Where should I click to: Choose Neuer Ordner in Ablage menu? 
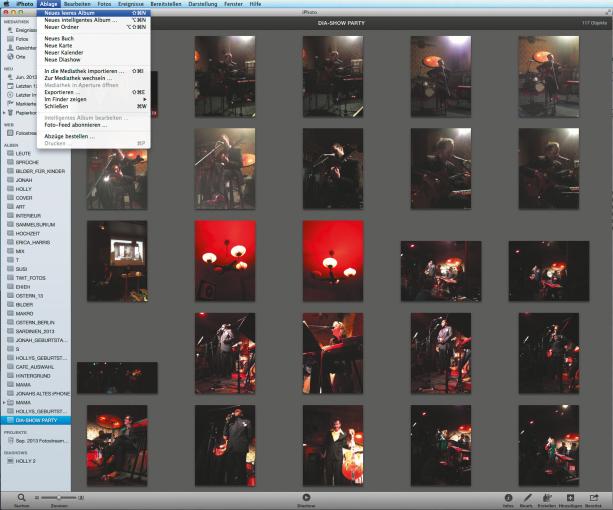(93, 27)
